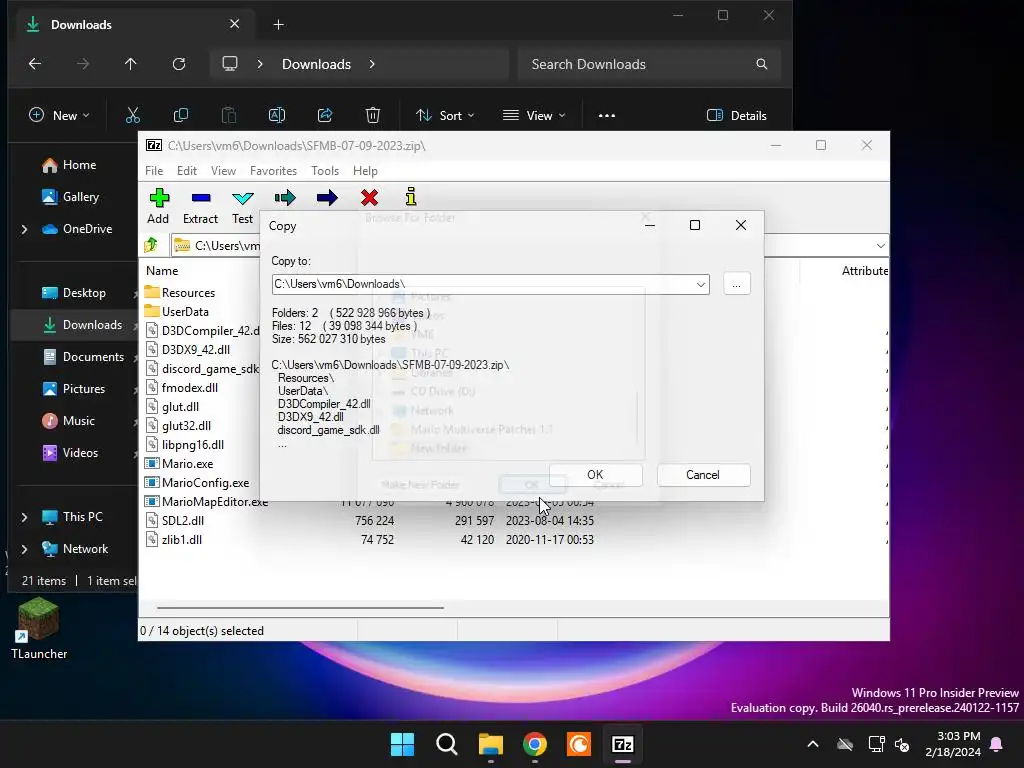
Task: Click the Share icon in File Explorer
Action: coord(325,116)
